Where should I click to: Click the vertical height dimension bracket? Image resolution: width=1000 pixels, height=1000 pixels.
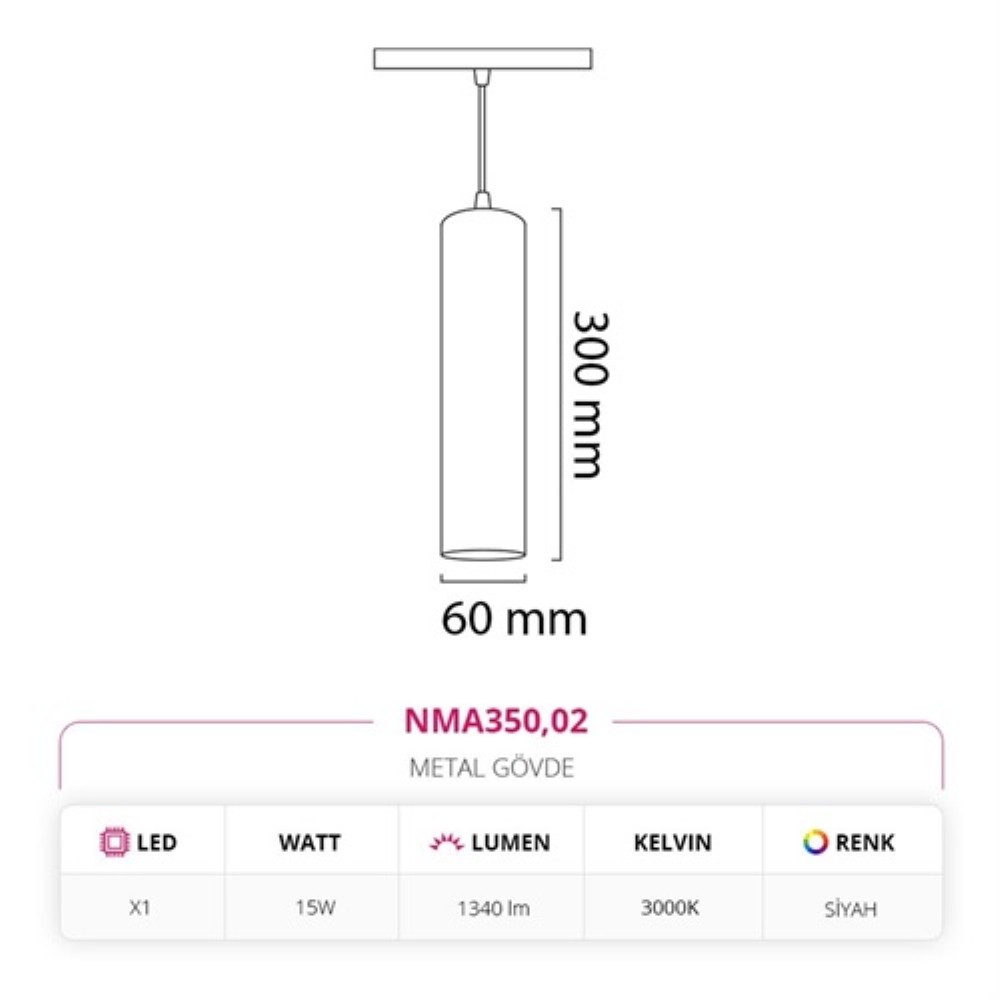point(557,384)
